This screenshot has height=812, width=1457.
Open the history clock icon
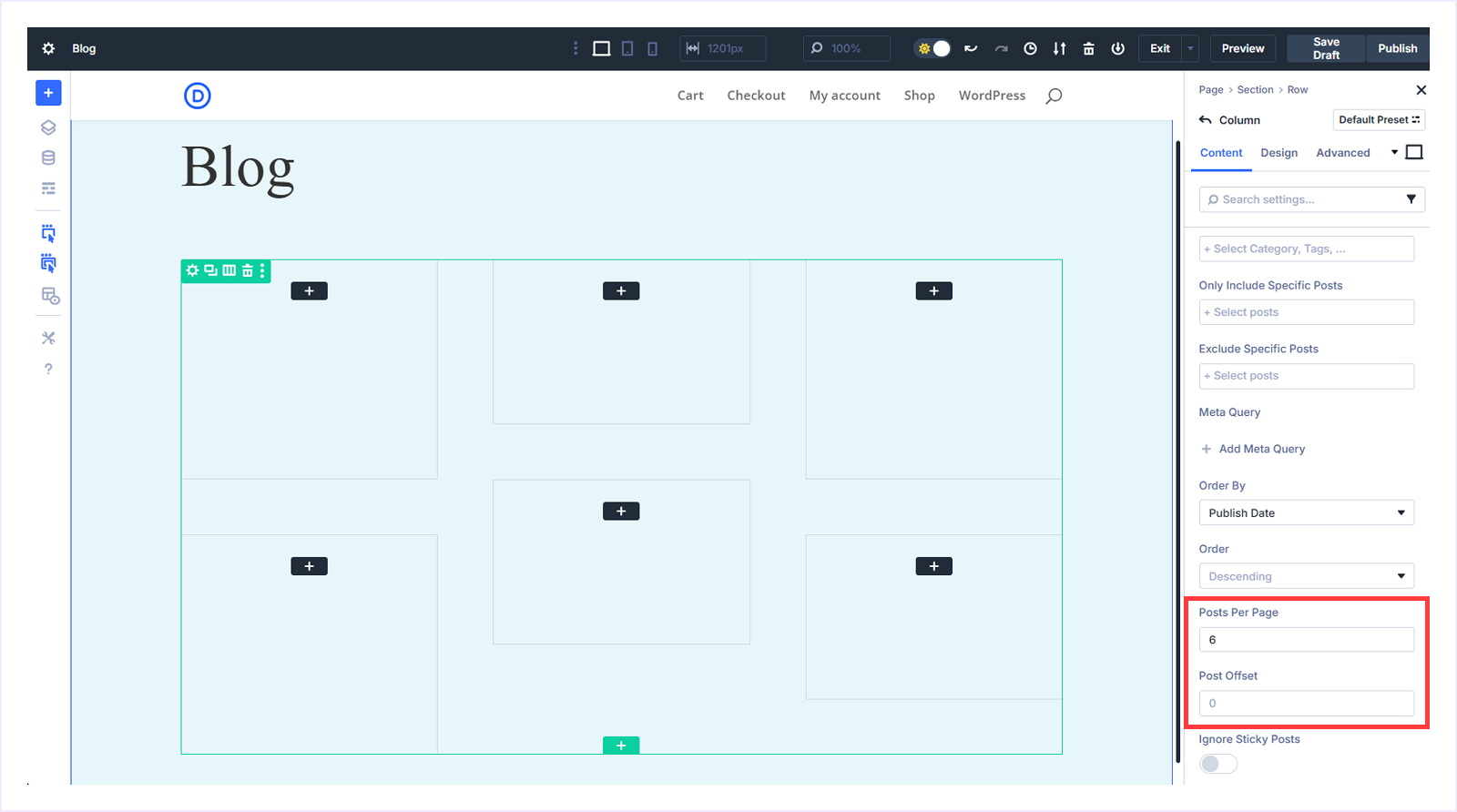tap(1030, 49)
